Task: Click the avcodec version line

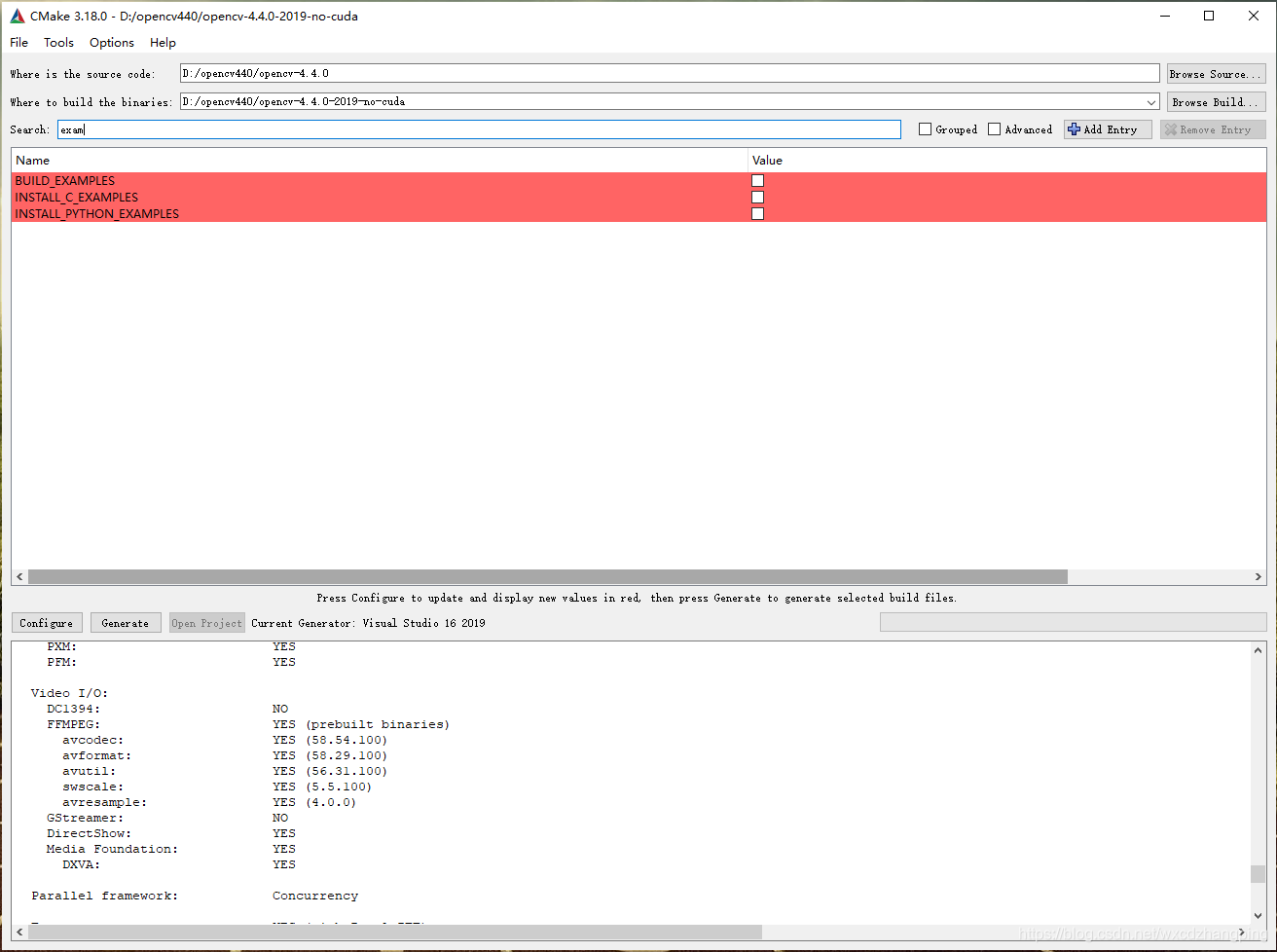Action: (x=225, y=740)
